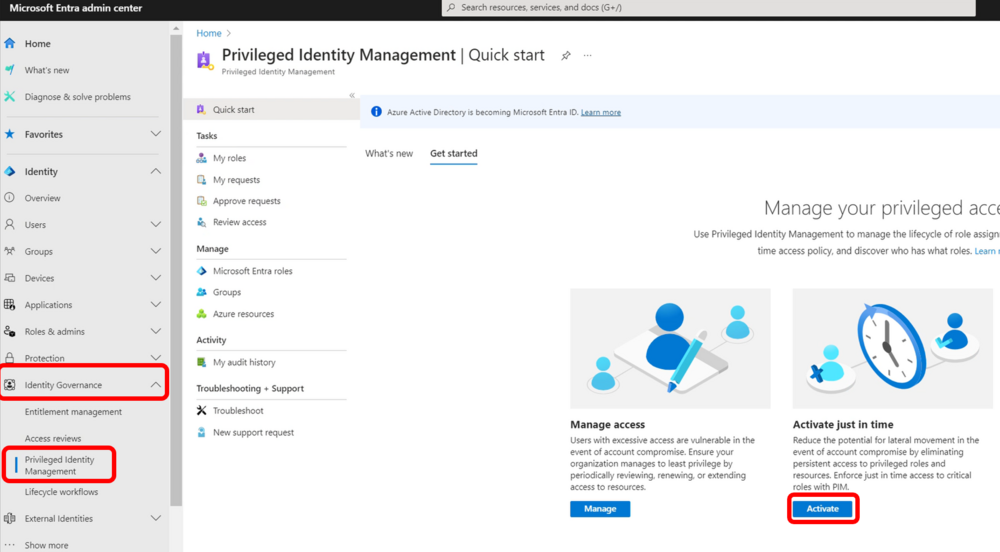This screenshot has height=552, width=1000.
Task: Click the Troubleshoot wrench icon
Action: [202, 410]
